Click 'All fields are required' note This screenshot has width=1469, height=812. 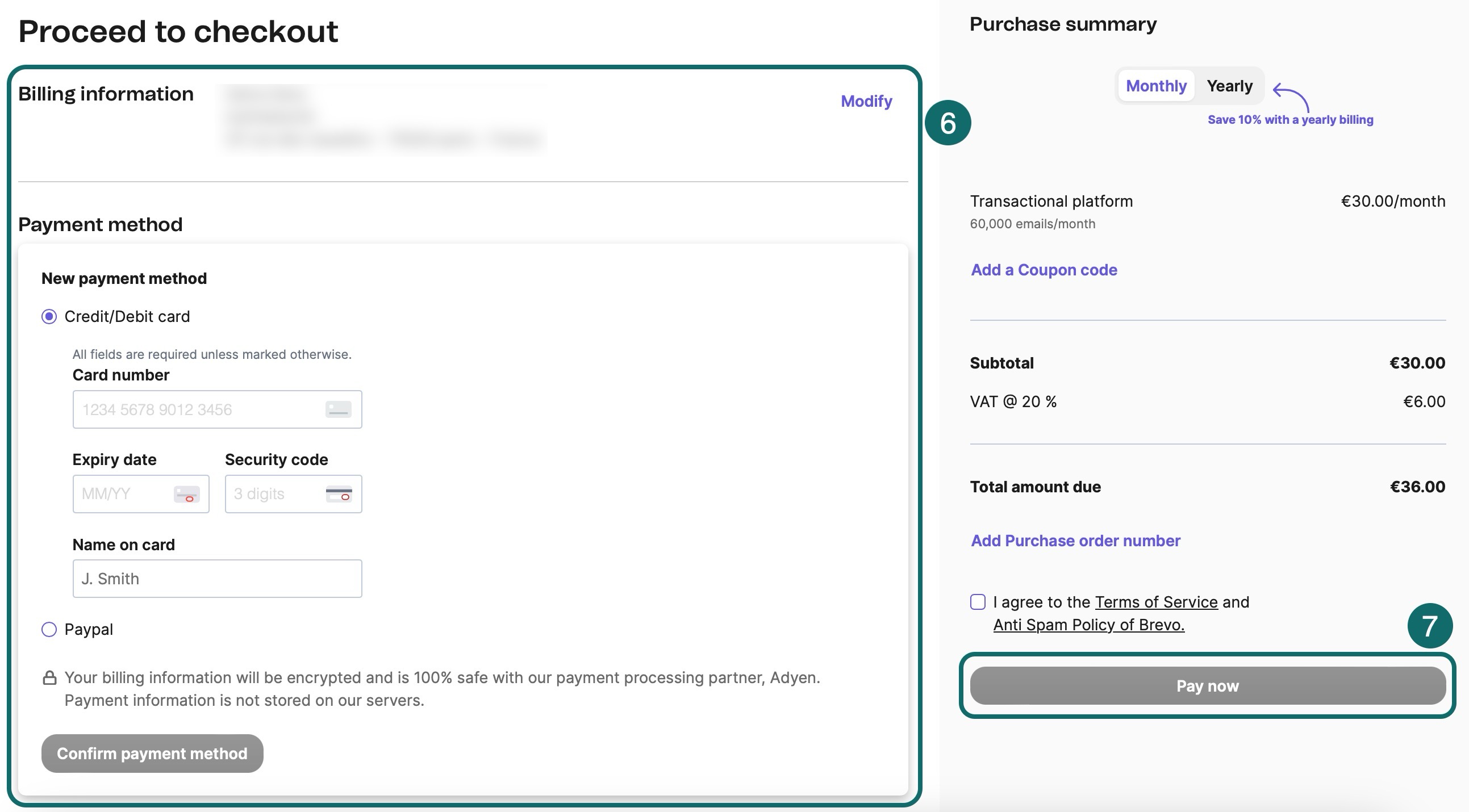[x=211, y=354]
